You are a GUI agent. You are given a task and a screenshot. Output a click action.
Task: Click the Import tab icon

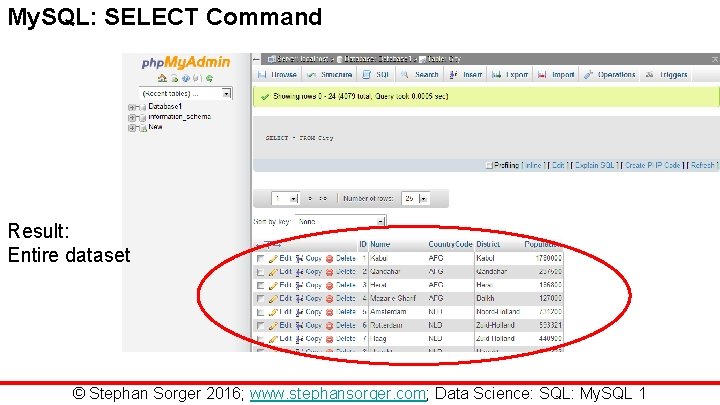pyautogui.click(x=542, y=74)
